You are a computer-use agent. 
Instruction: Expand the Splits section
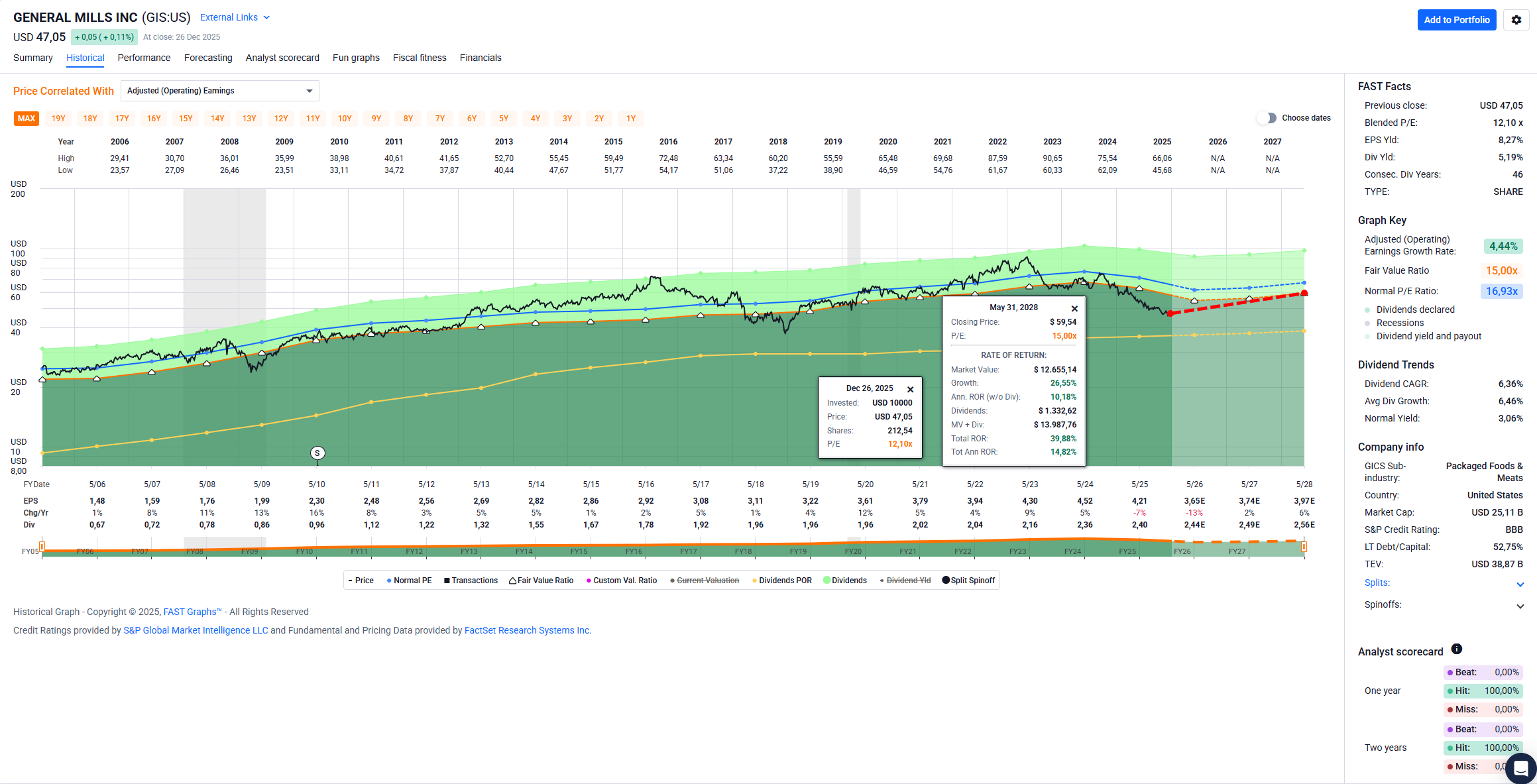(1520, 584)
